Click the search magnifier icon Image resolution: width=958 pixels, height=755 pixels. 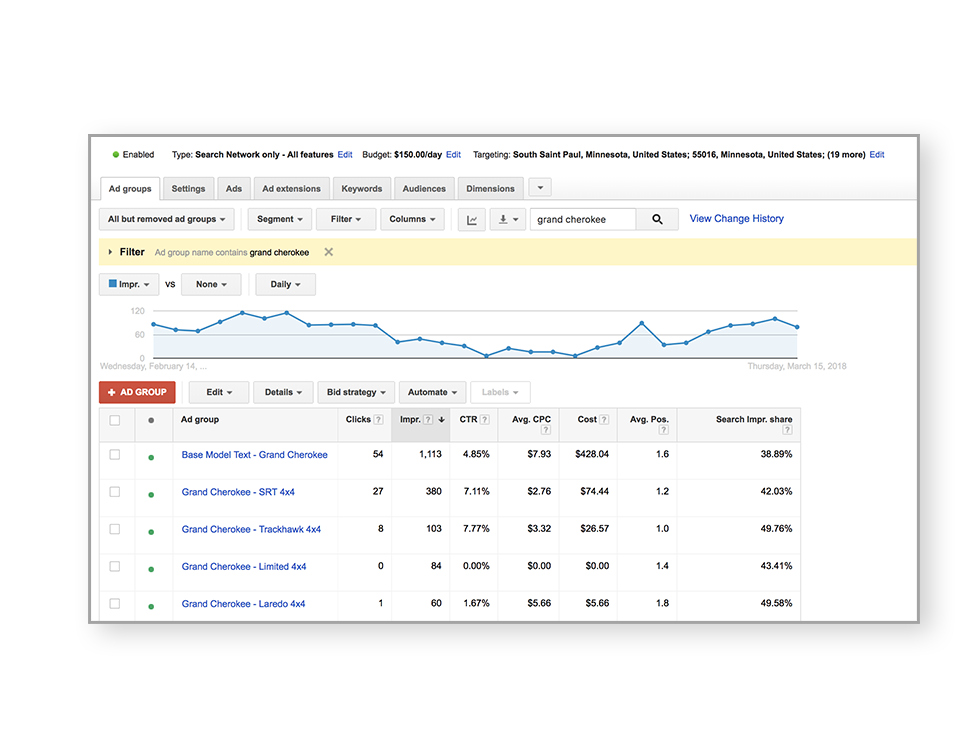pos(657,219)
